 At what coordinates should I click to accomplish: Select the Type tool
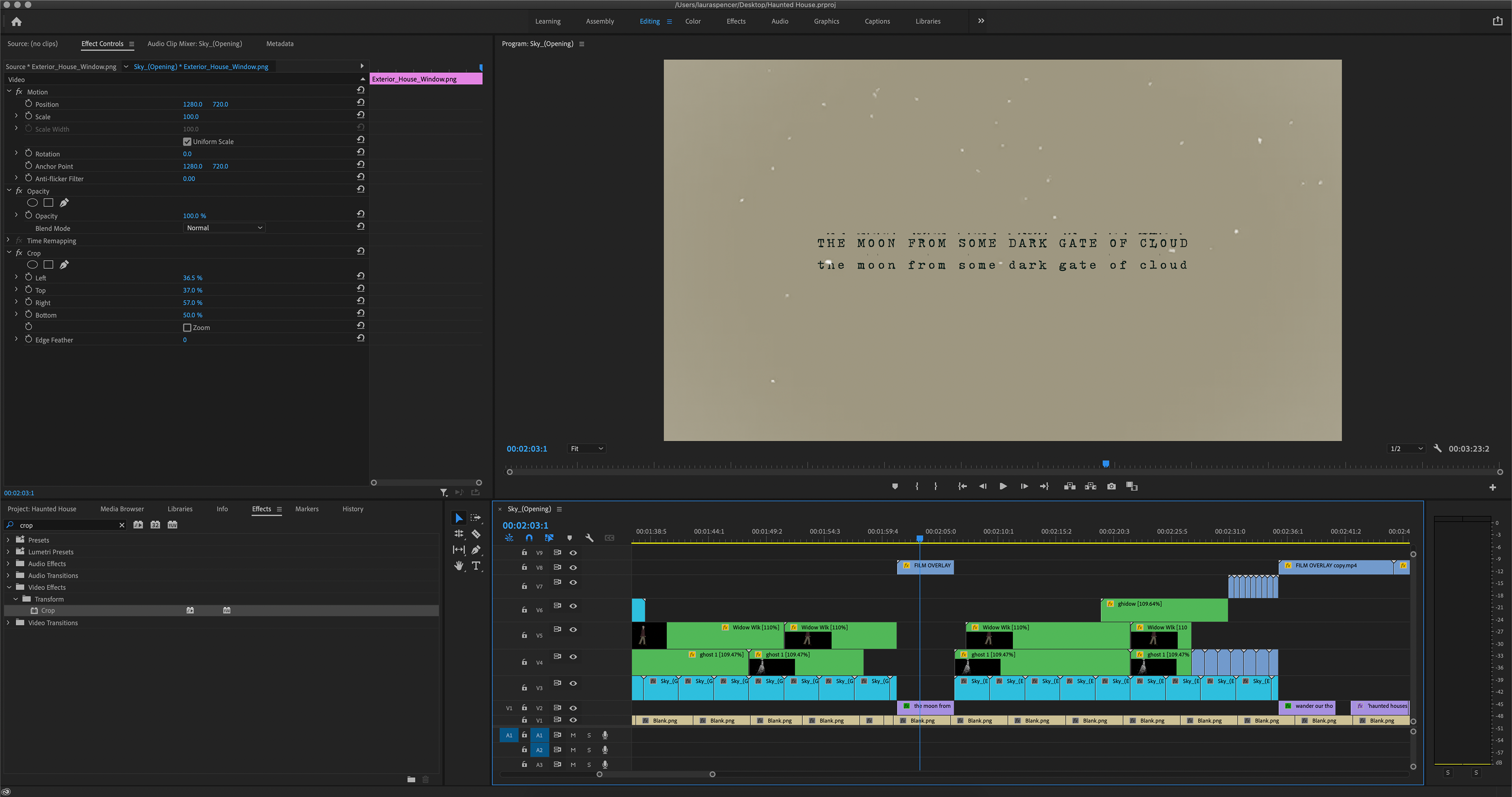click(476, 566)
